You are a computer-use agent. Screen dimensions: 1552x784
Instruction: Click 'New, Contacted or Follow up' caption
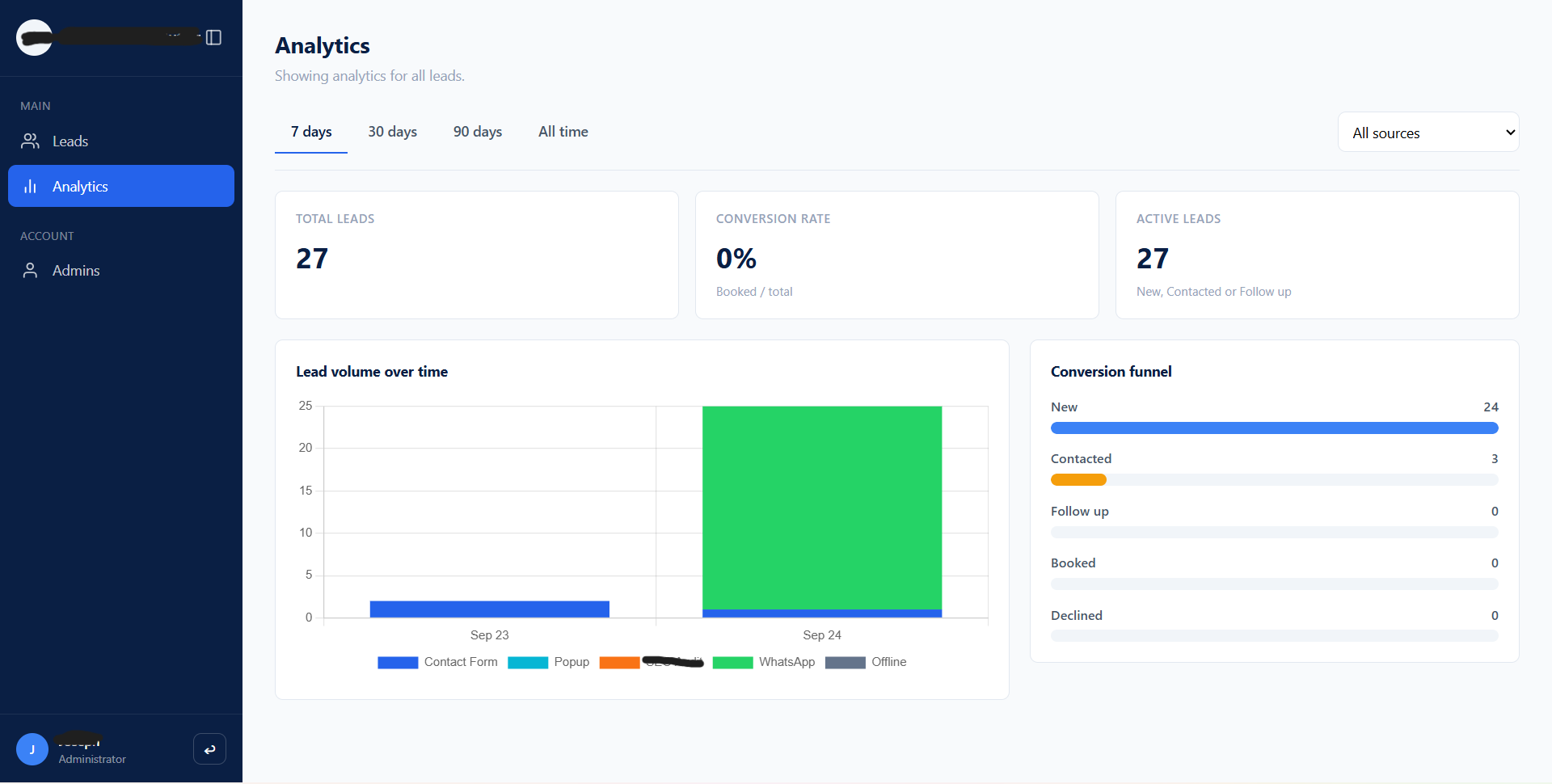(1214, 292)
